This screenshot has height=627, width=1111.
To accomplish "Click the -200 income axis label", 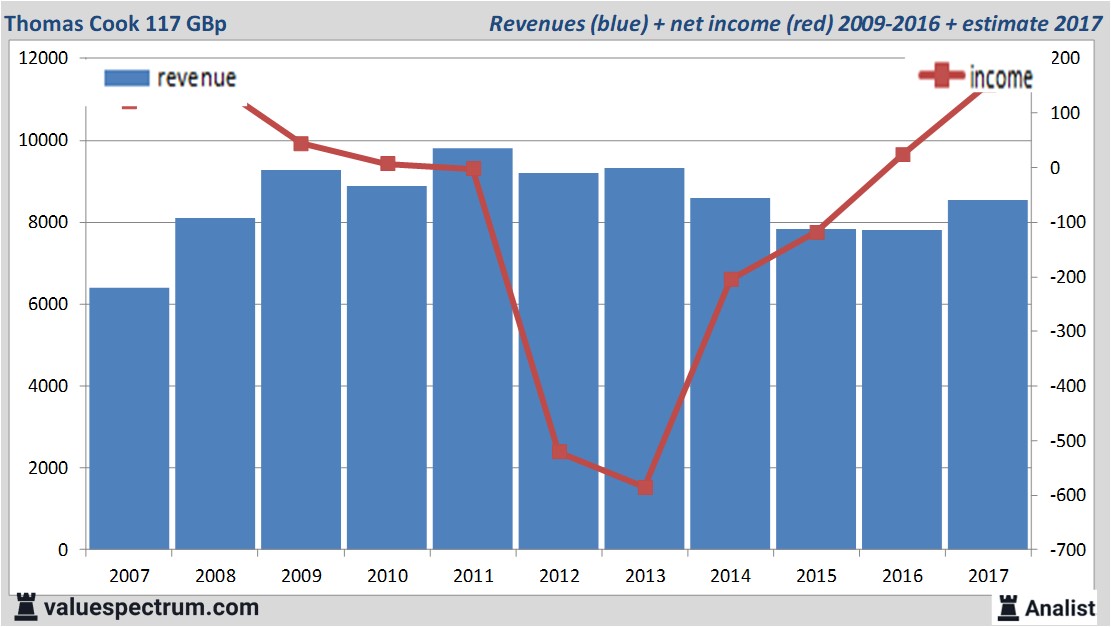I will pyautogui.click(x=1067, y=277).
